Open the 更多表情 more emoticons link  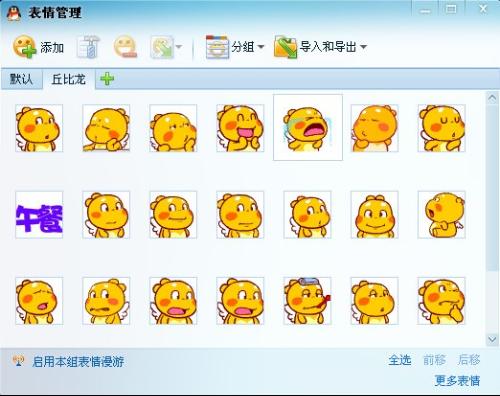click(x=457, y=380)
